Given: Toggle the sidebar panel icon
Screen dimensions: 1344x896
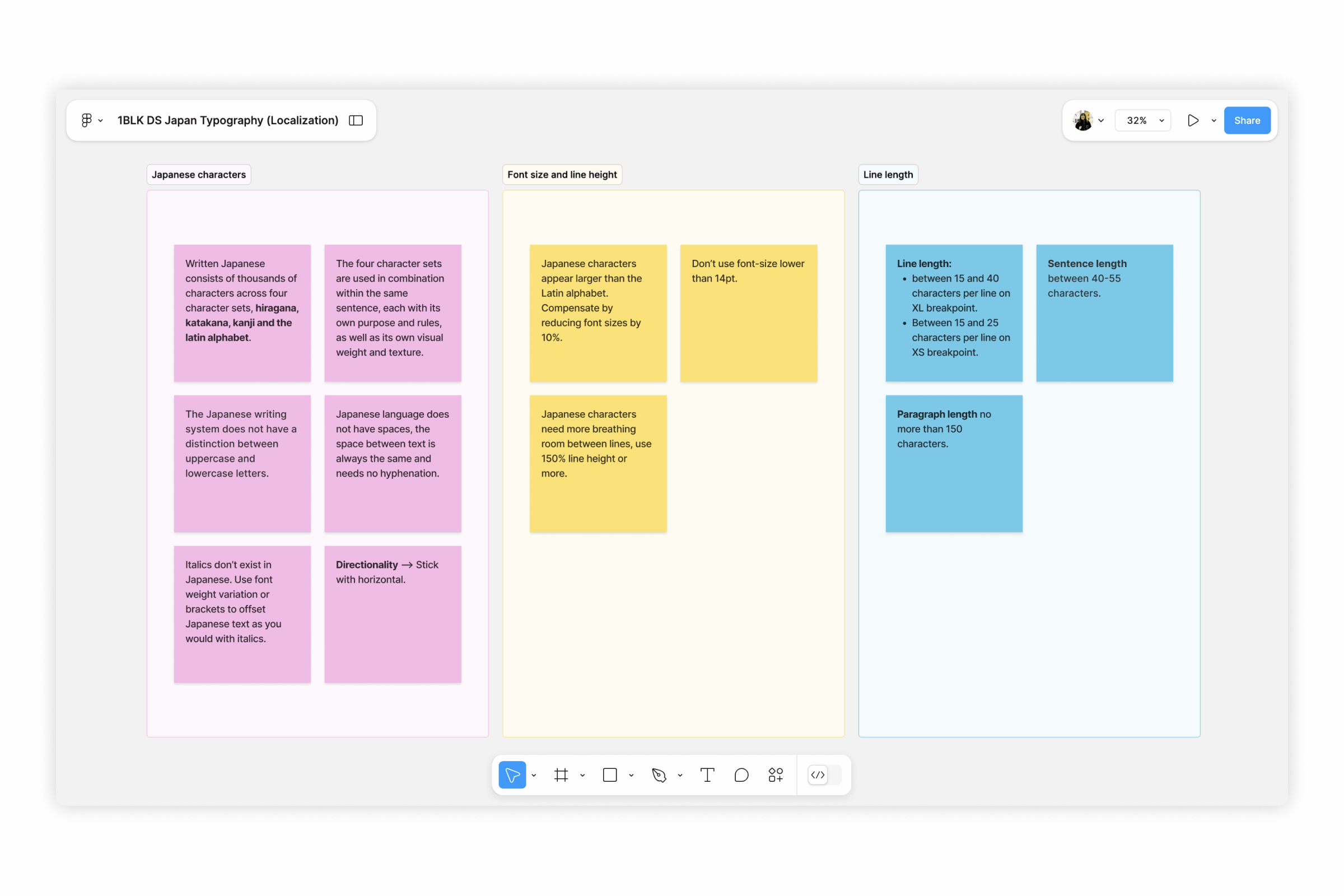Looking at the screenshot, I should click(x=356, y=120).
